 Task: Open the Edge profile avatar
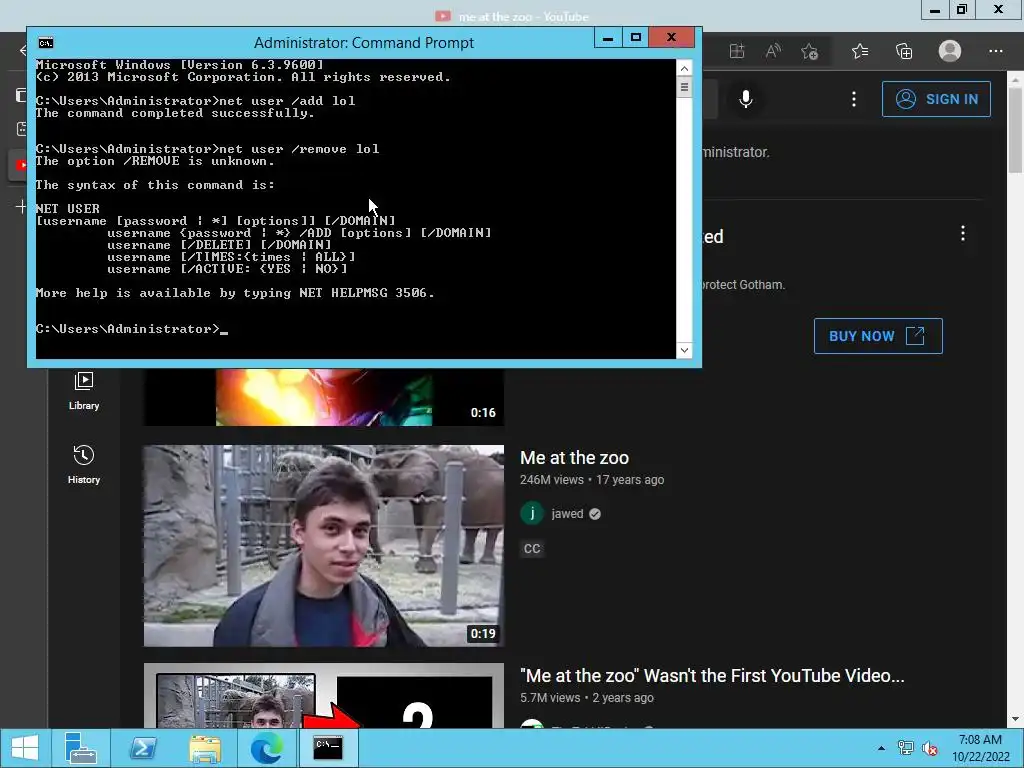pos(950,50)
